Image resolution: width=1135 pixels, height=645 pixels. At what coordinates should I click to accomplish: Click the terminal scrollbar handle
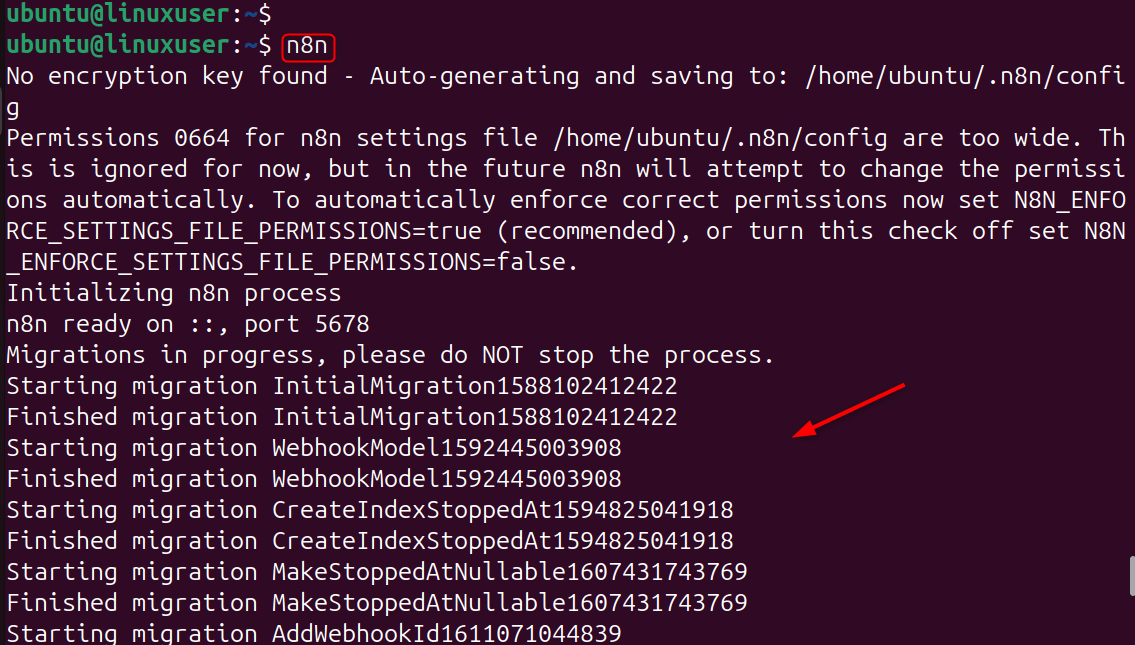[1131, 575]
